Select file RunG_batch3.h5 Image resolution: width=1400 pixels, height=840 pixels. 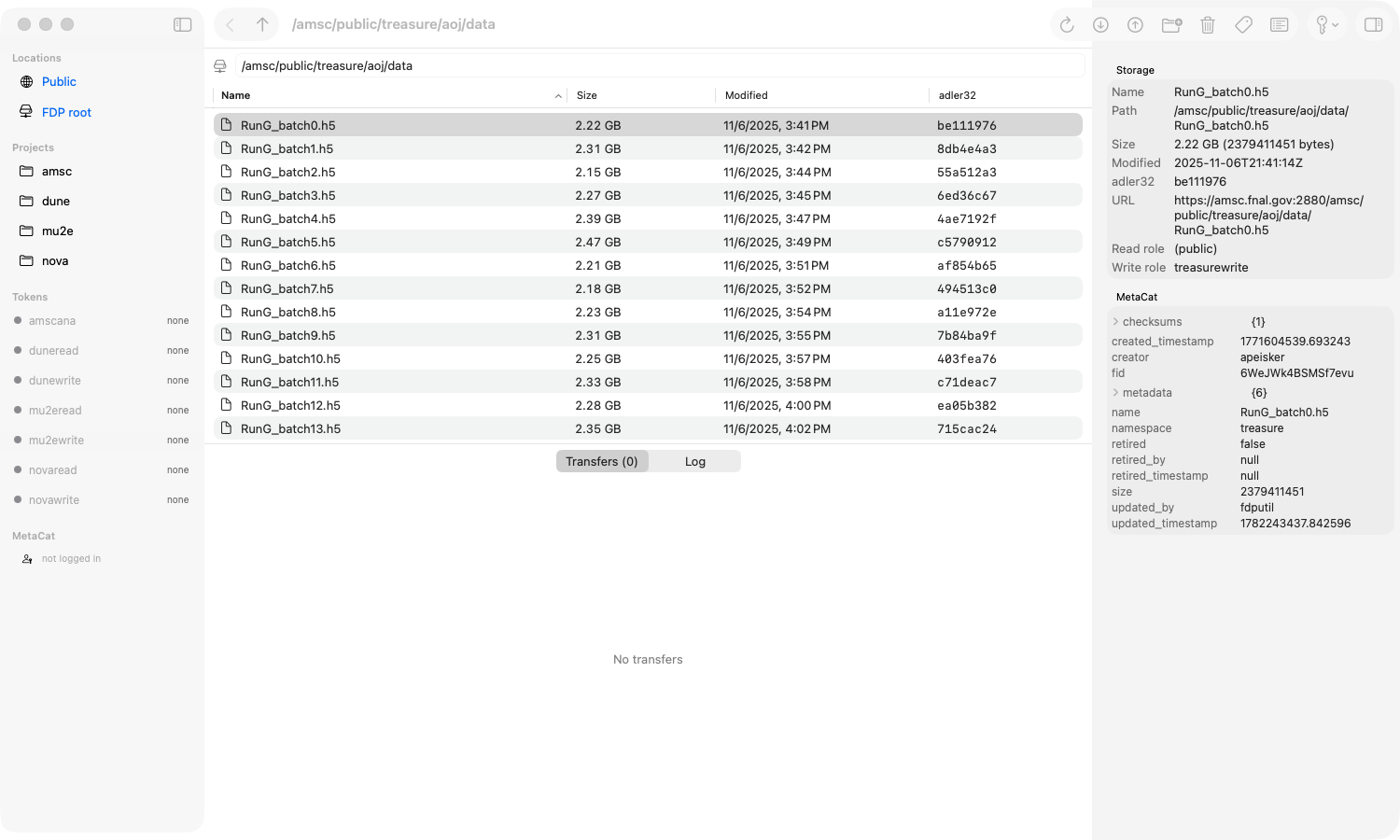648,195
